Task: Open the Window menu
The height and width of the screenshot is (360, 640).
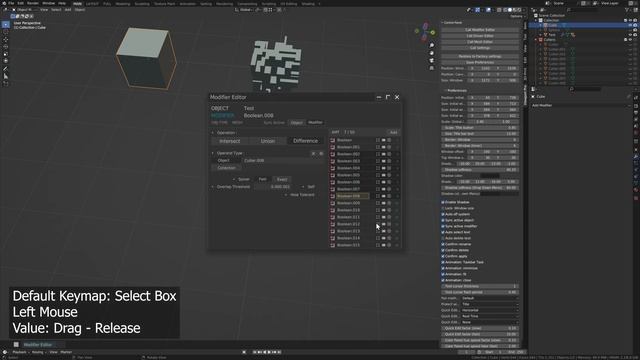Action: tap(48, 3)
